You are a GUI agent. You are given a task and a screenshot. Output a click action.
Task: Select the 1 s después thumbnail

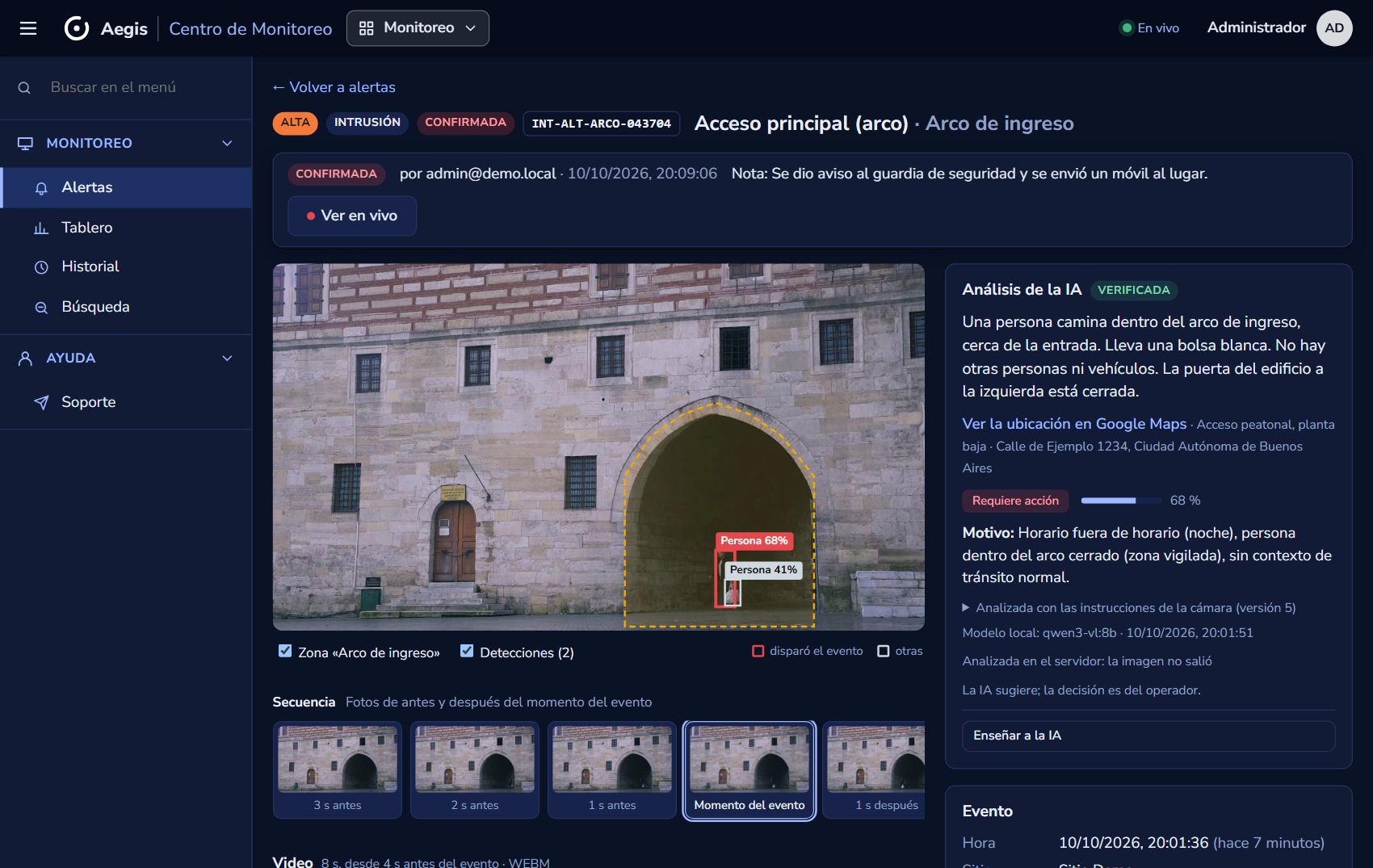[874, 769]
